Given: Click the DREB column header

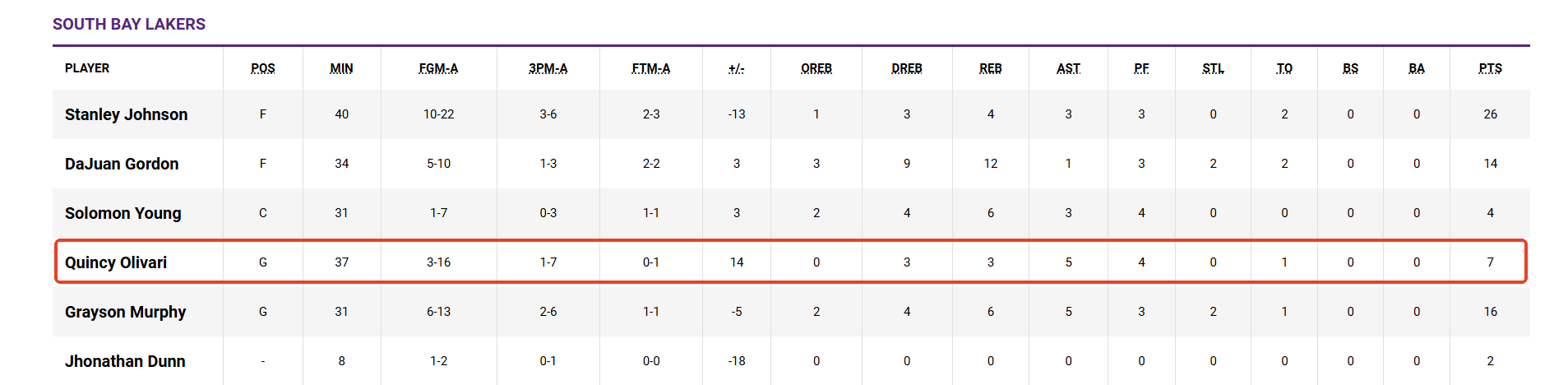Looking at the screenshot, I should coord(907,68).
